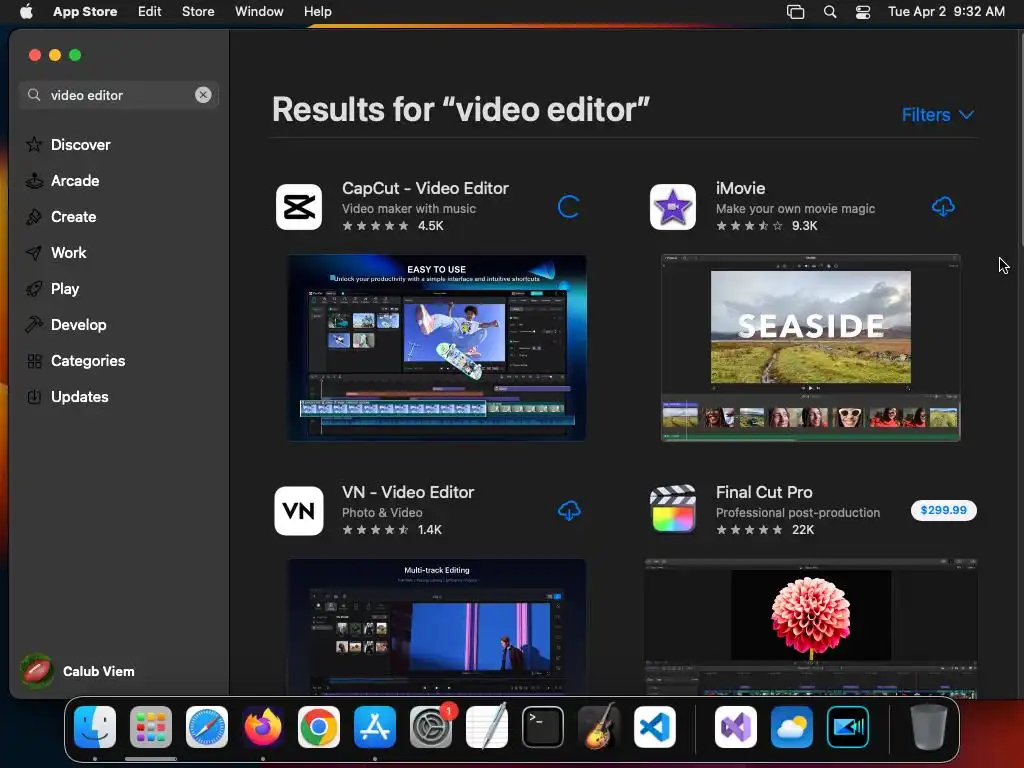Screen dimensions: 1024x768
Task: Clear the search field text
Action: [203, 95]
